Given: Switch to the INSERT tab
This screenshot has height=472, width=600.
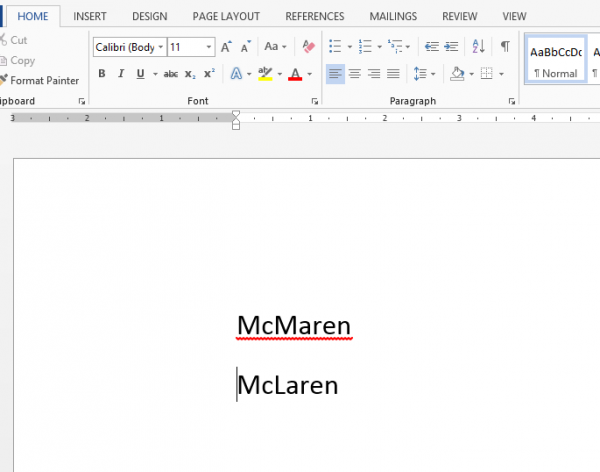Looking at the screenshot, I should [90, 16].
